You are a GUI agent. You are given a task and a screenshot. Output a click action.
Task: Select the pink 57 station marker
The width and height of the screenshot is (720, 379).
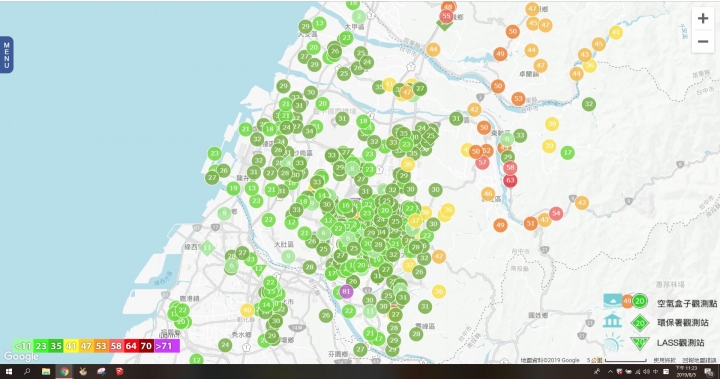[x=482, y=162]
